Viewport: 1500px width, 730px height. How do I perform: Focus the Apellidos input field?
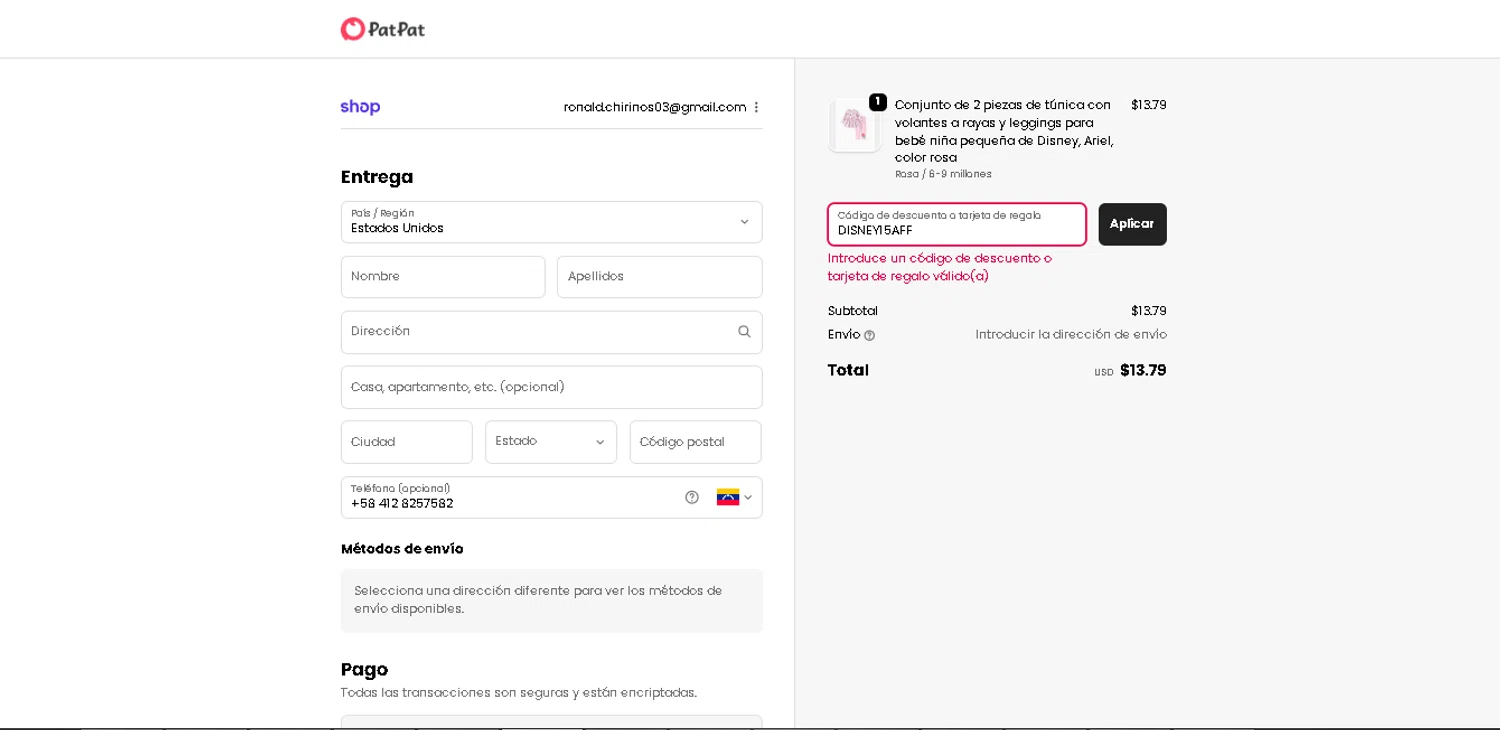pyautogui.click(x=660, y=277)
